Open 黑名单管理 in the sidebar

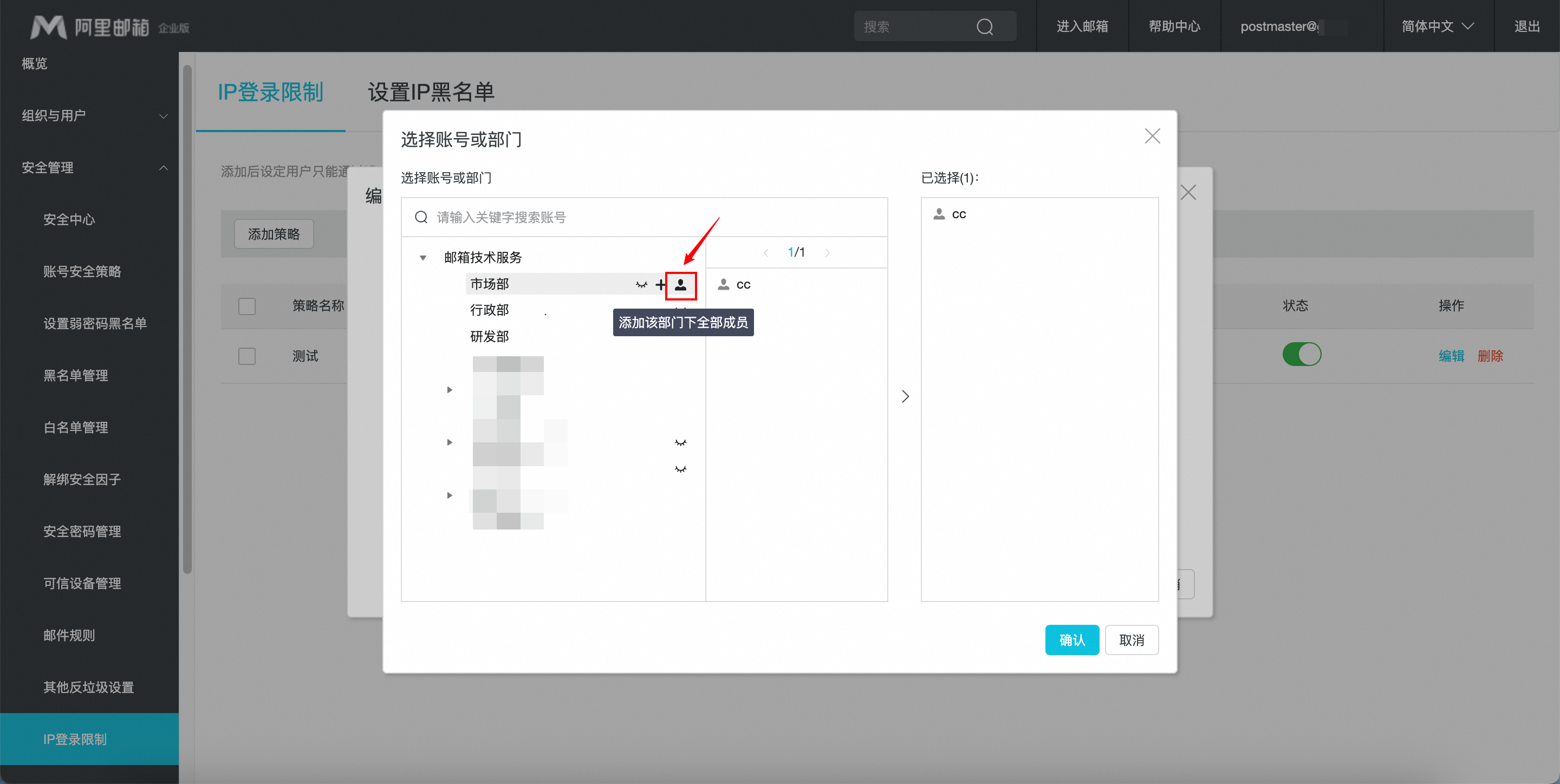[x=76, y=375]
